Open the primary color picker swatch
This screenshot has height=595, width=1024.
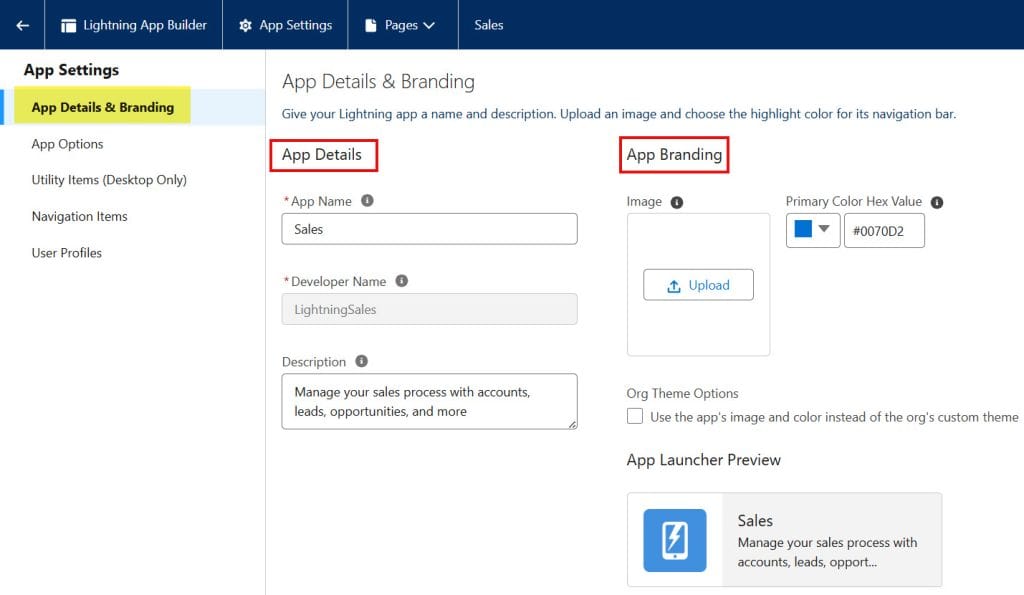click(803, 229)
